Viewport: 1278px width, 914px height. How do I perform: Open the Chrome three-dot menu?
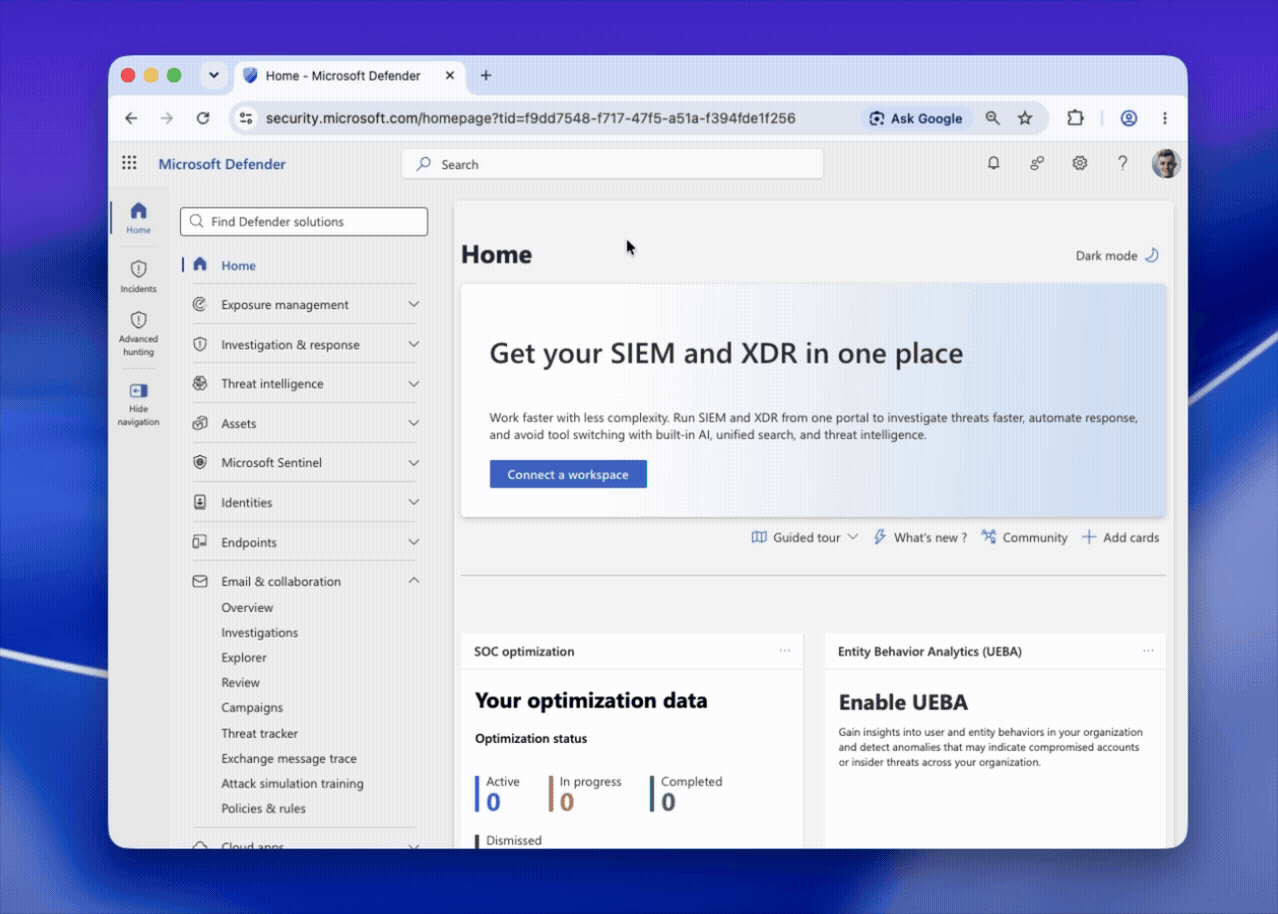pyautogui.click(x=1165, y=118)
